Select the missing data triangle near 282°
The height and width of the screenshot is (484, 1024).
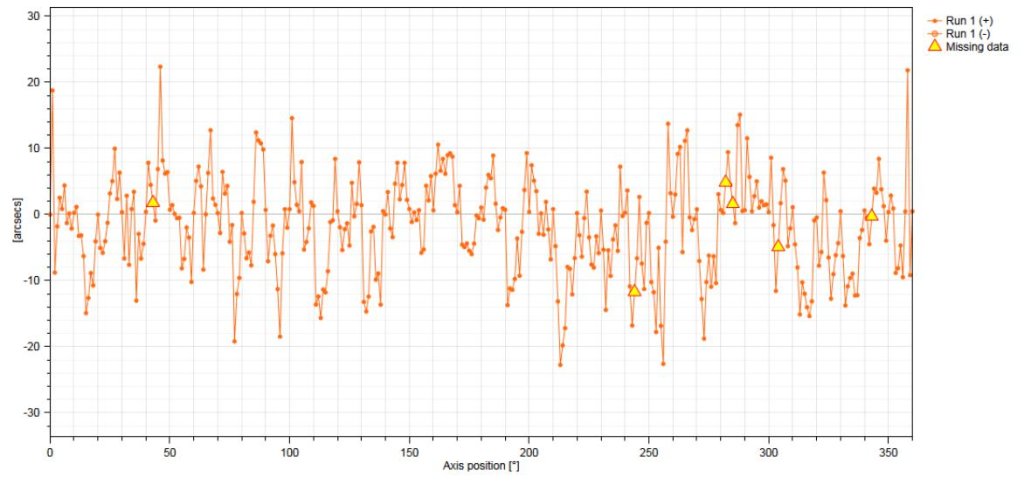[x=726, y=181]
